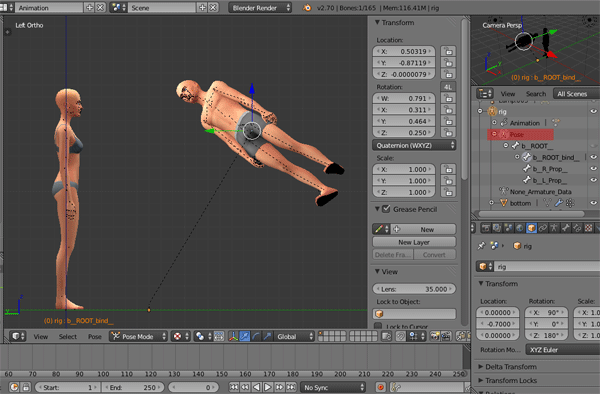
Task: Open the Constraints chain-link properties tab
Action: 543,228
